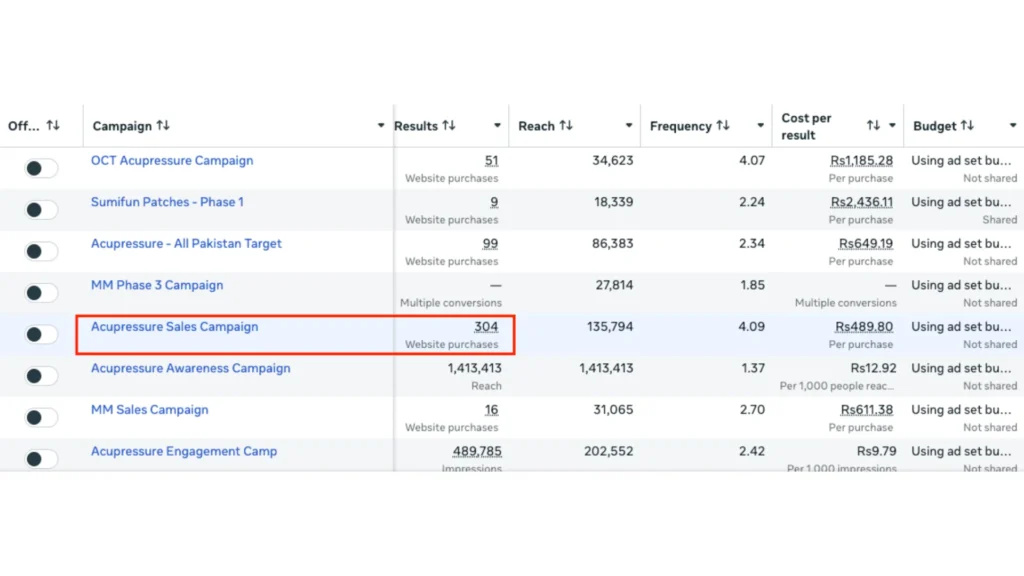This screenshot has width=1024, height=576.
Task: Toggle the Acupressure Sales Campaign switch
Action: (x=41, y=334)
